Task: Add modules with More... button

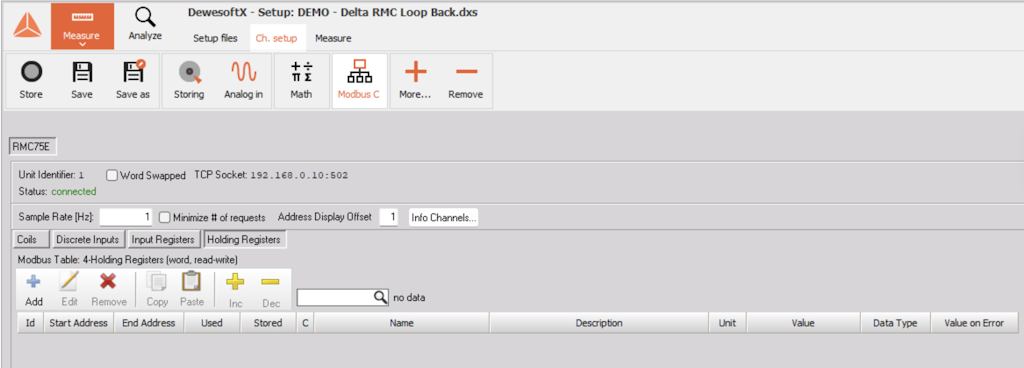Action: coord(415,81)
